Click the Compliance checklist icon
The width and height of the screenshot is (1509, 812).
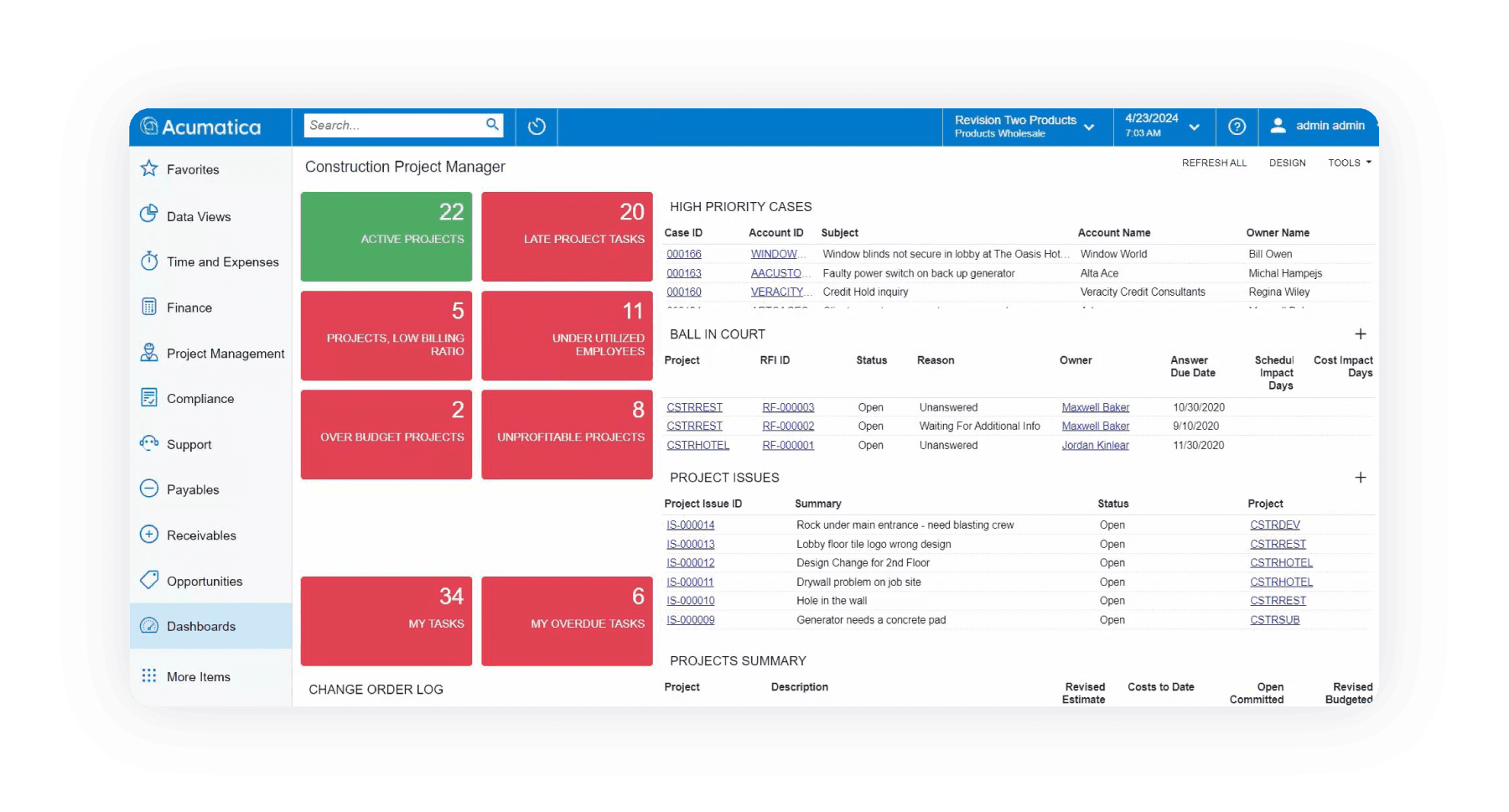pyautogui.click(x=149, y=397)
